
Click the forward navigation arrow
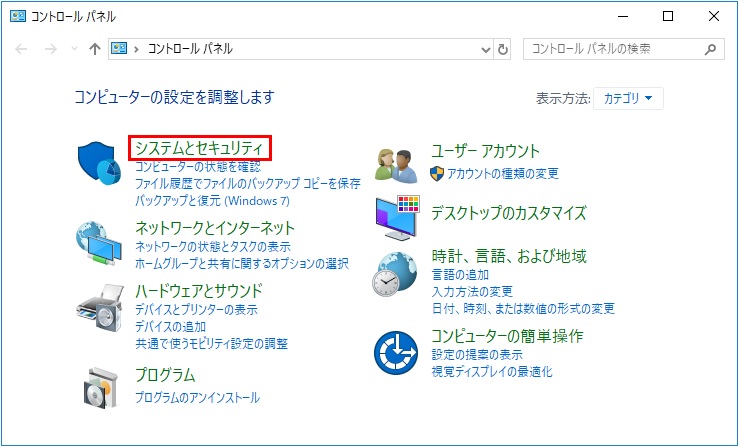point(50,49)
